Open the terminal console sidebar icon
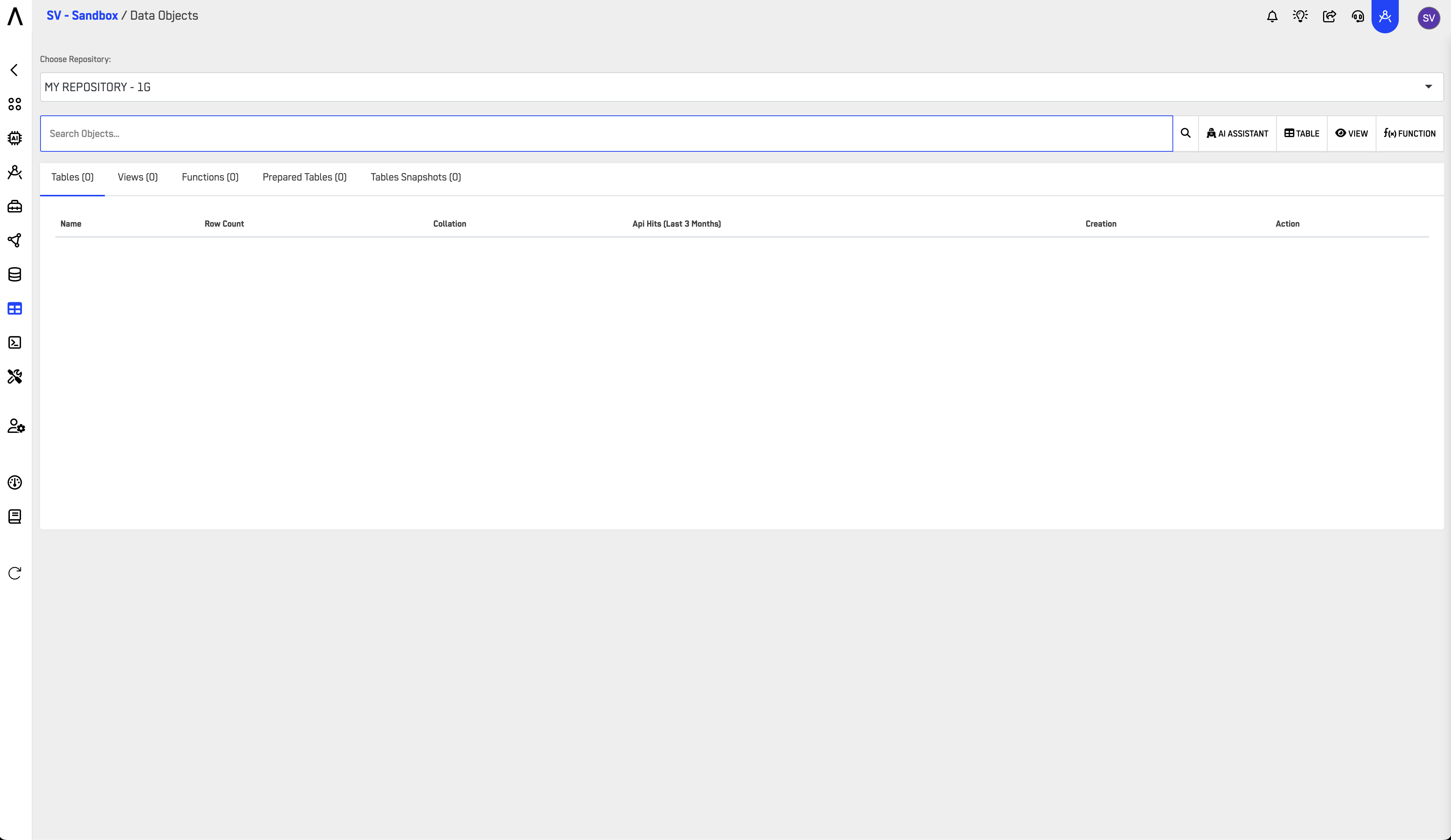Screen dimensions: 1451x840 tap(15, 342)
